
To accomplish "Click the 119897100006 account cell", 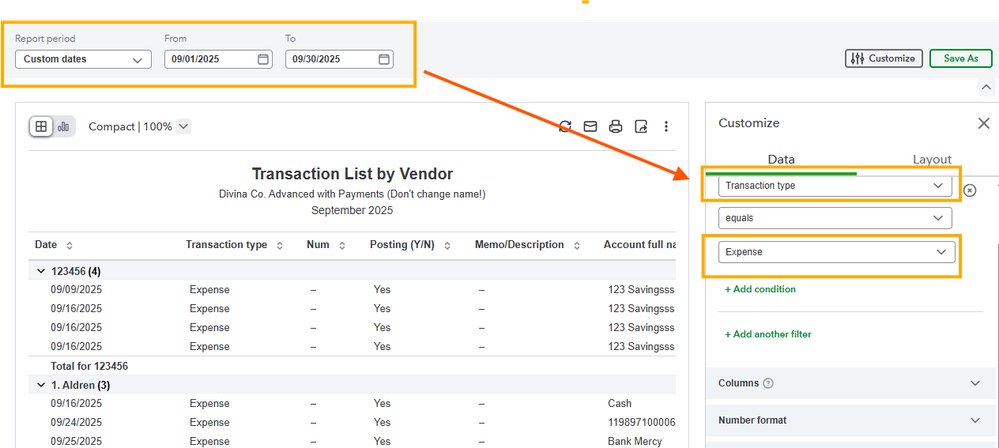I will click(642, 423).
